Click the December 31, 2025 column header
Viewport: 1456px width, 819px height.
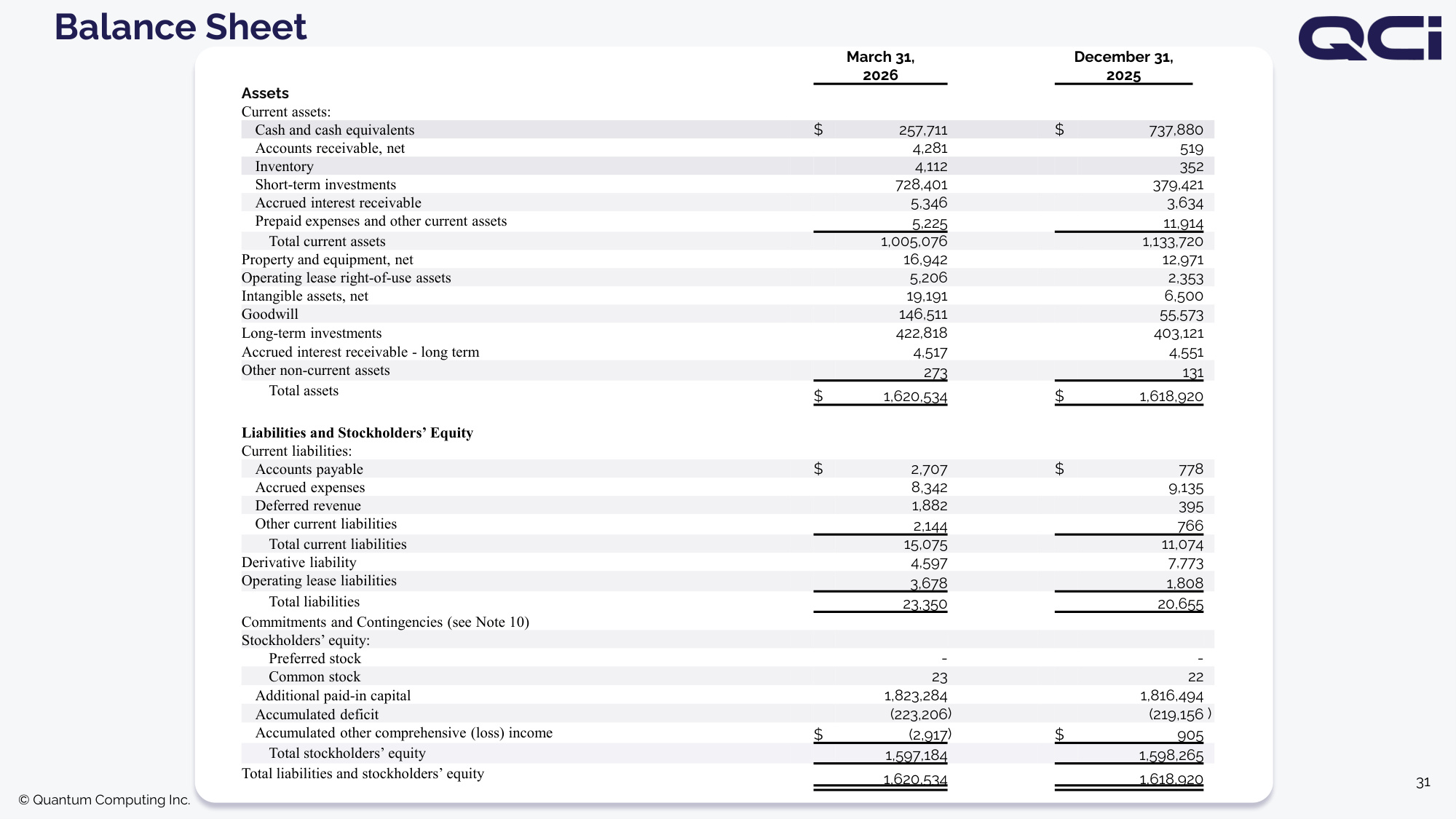point(1123,66)
